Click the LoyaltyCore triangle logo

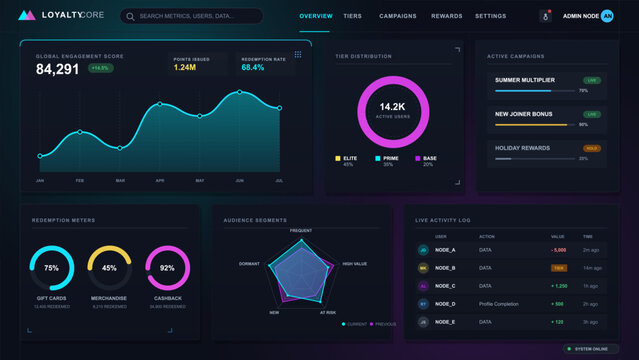[x=27, y=15]
